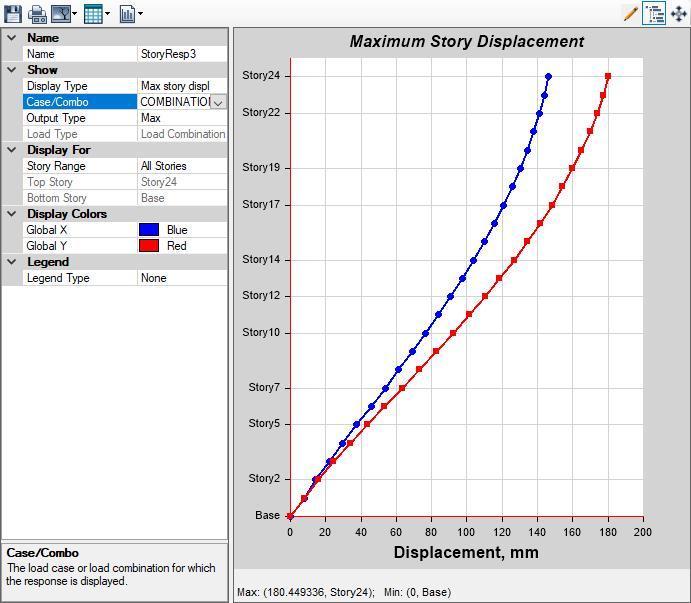The width and height of the screenshot is (691, 603).
Task: Click the 200 value on displacement axis
Action: 643,532
